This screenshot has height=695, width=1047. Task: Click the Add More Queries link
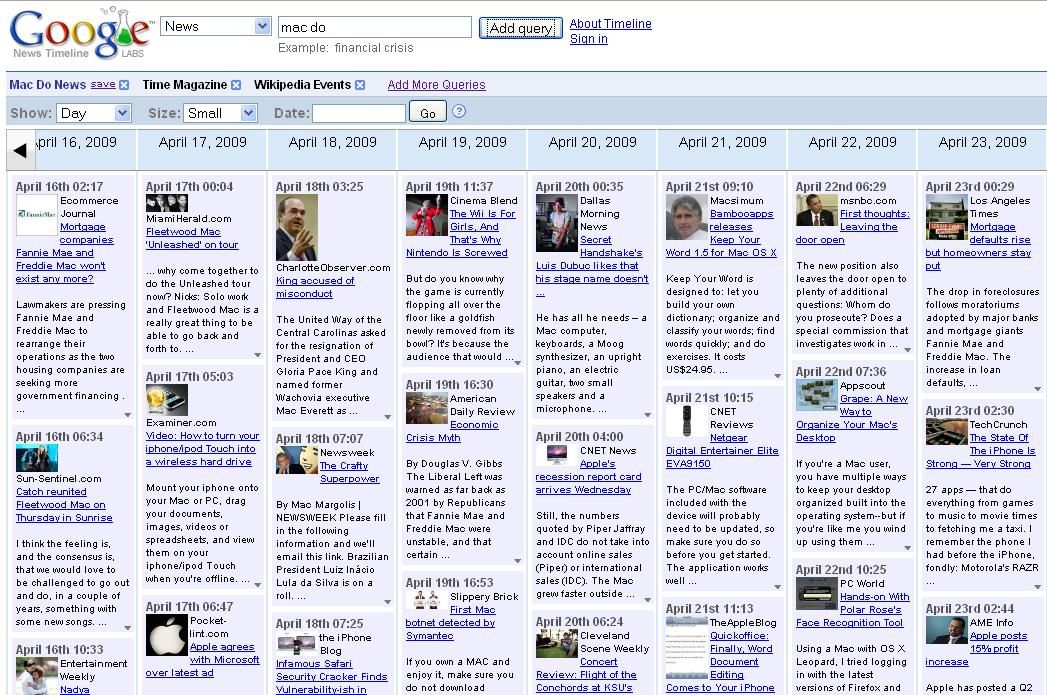436,85
